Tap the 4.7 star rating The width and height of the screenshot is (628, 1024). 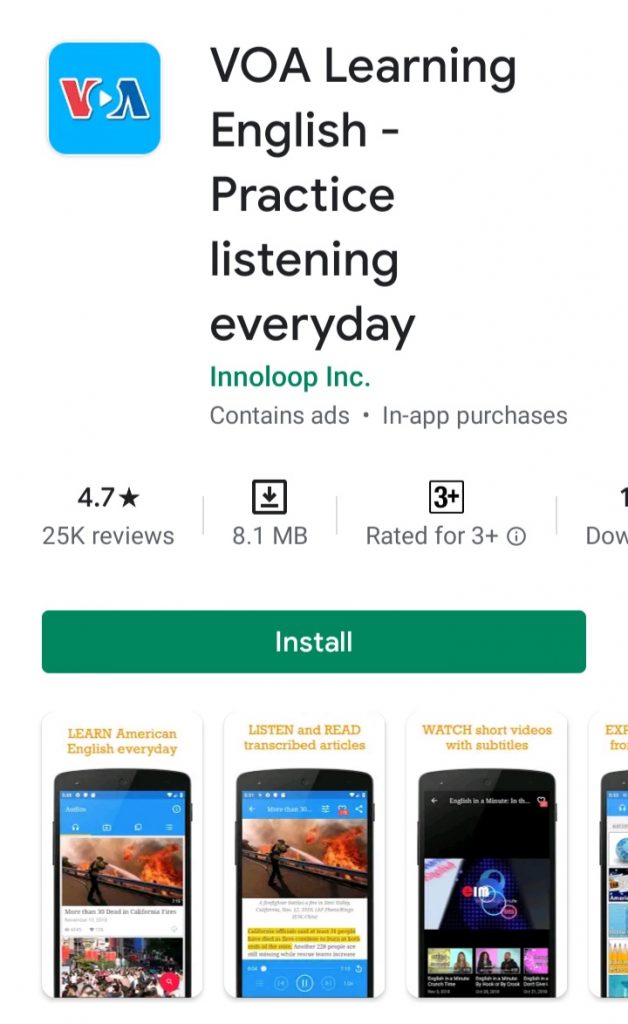coord(108,498)
